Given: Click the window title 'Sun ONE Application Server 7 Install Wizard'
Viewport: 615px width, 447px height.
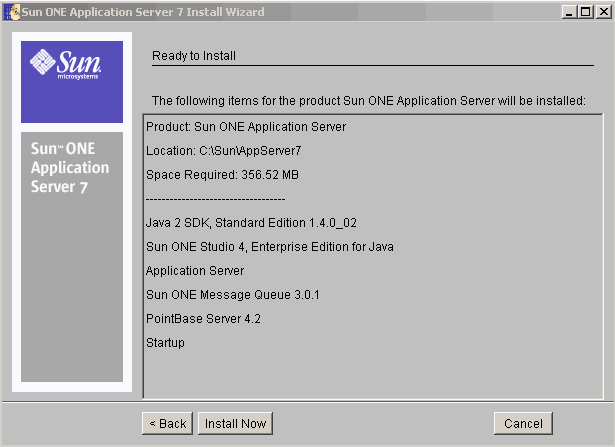Looking at the screenshot, I should pos(143,12).
